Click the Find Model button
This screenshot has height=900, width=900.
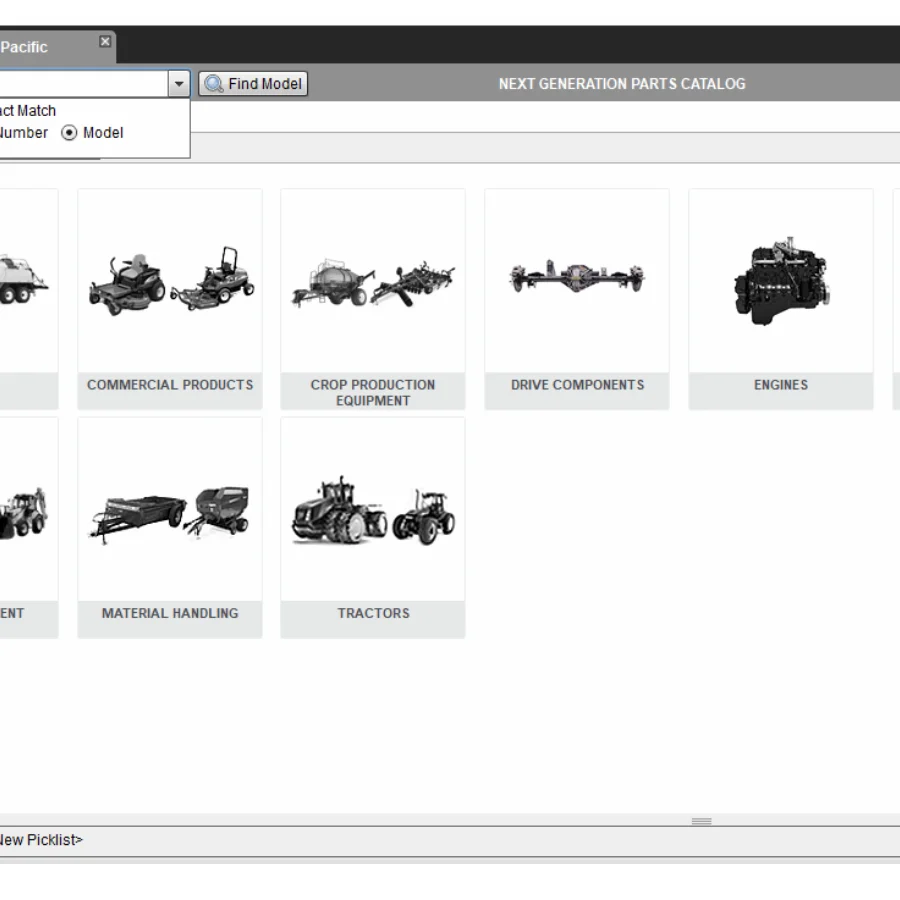tap(253, 84)
